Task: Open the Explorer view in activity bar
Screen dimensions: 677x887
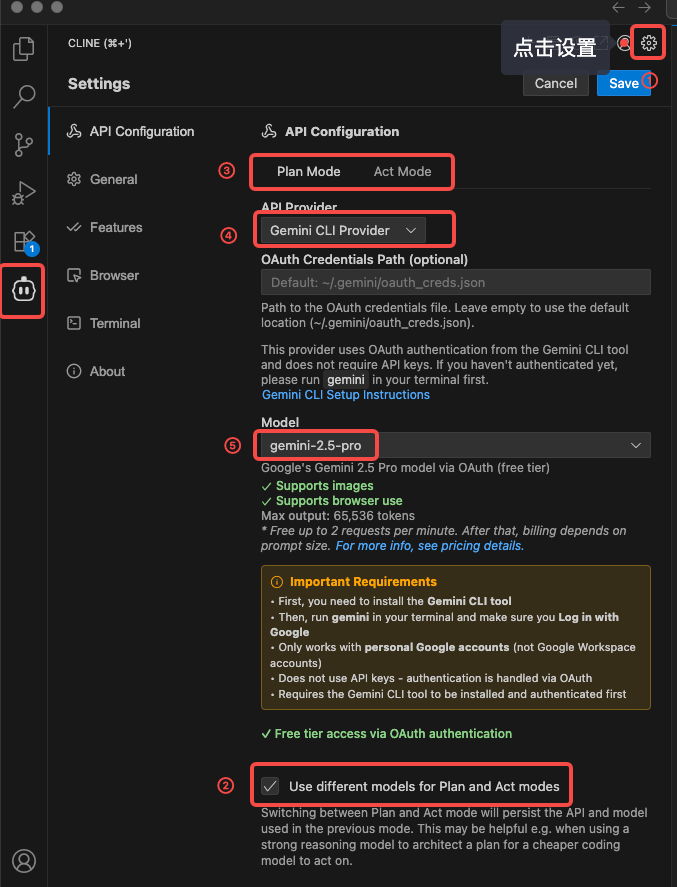Action: 24,48
